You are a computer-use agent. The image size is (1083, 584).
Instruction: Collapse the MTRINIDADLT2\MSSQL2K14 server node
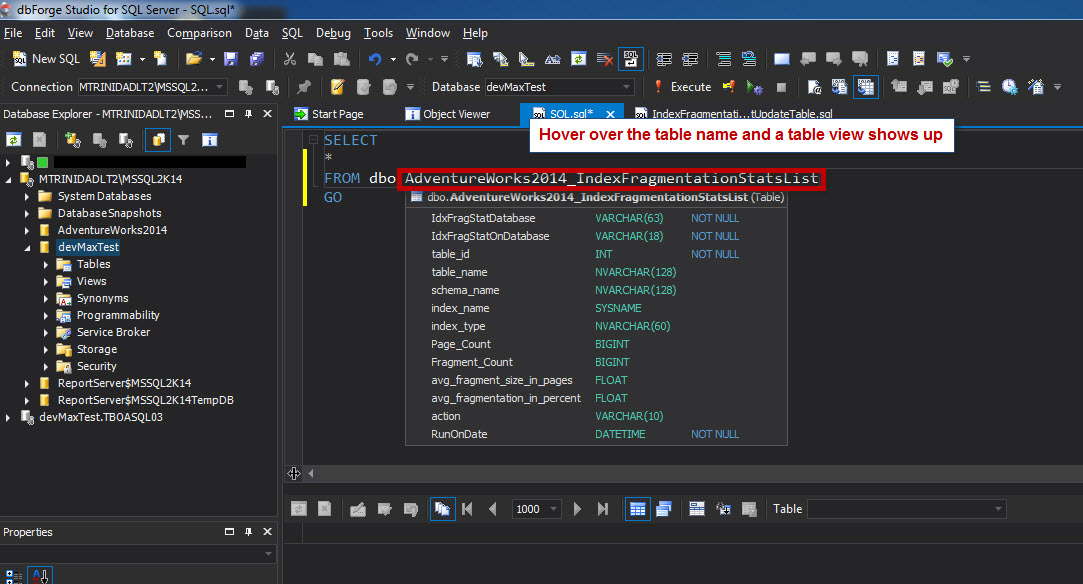8,179
